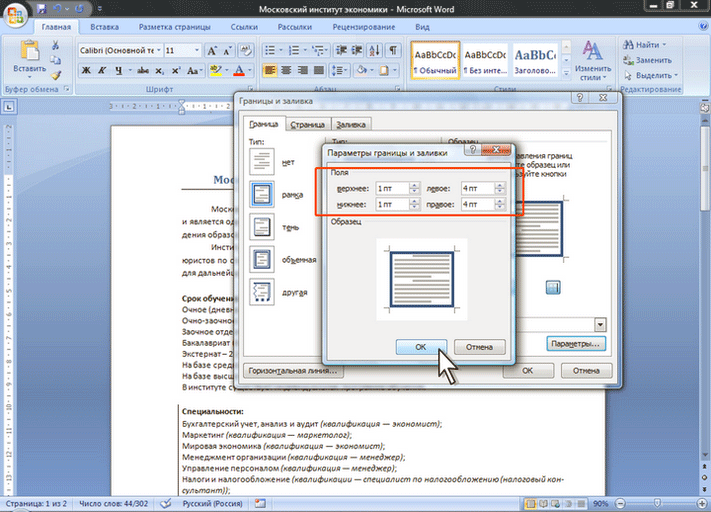The width and height of the screenshot is (711, 512).
Task: Click the Save icon in quick access toolbar
Action: pyautogui.click(x=41, y=8)
